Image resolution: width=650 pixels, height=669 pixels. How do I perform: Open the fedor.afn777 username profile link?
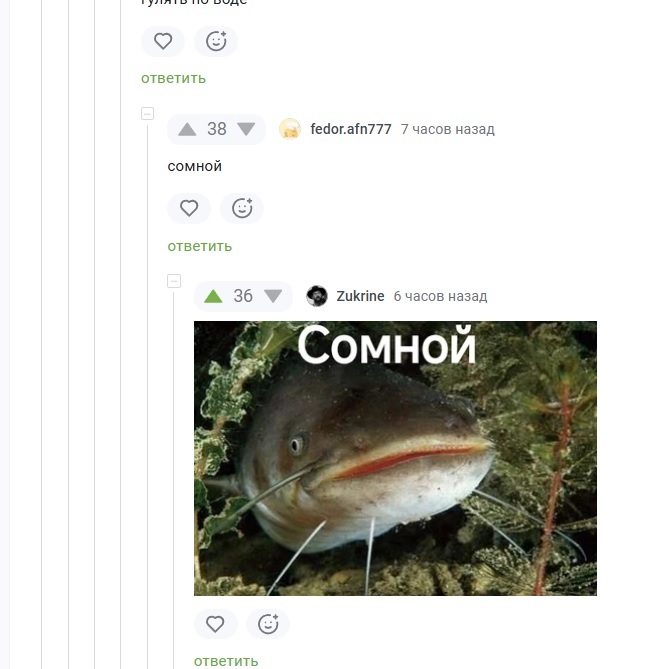click(351, 129)
